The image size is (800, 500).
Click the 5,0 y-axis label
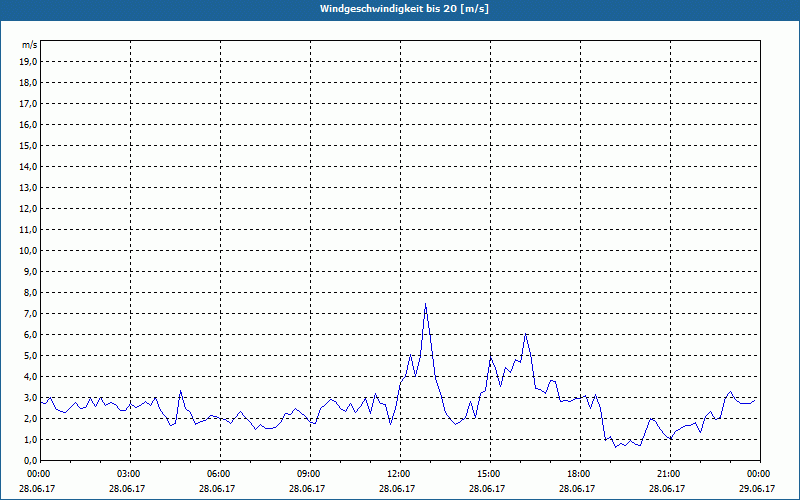[x=31, y=356]
